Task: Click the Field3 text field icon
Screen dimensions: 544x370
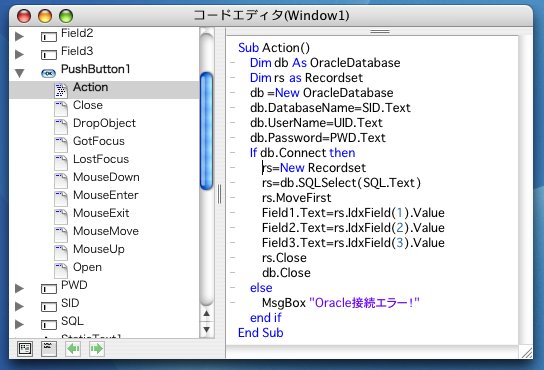Action: pos(49,54)
